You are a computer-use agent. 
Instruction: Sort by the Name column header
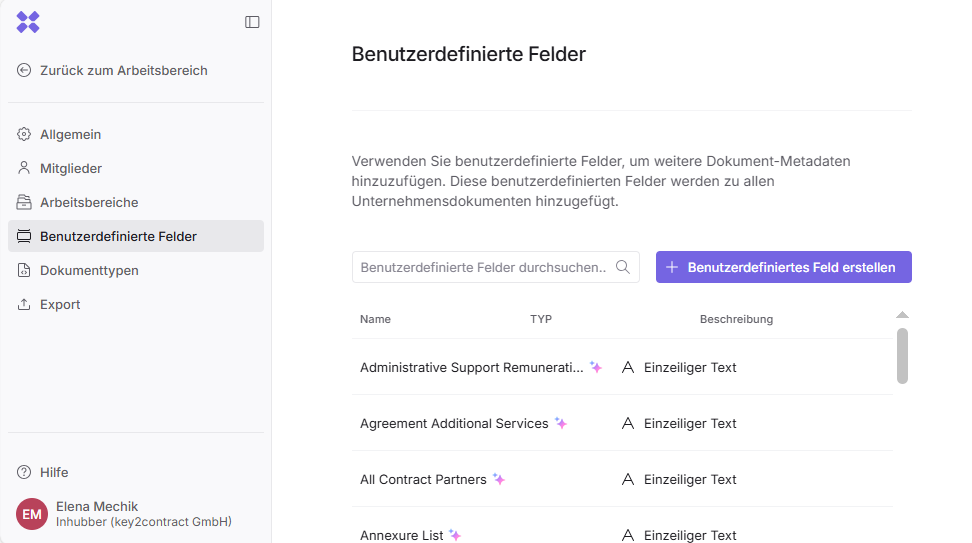coord(375,320)
